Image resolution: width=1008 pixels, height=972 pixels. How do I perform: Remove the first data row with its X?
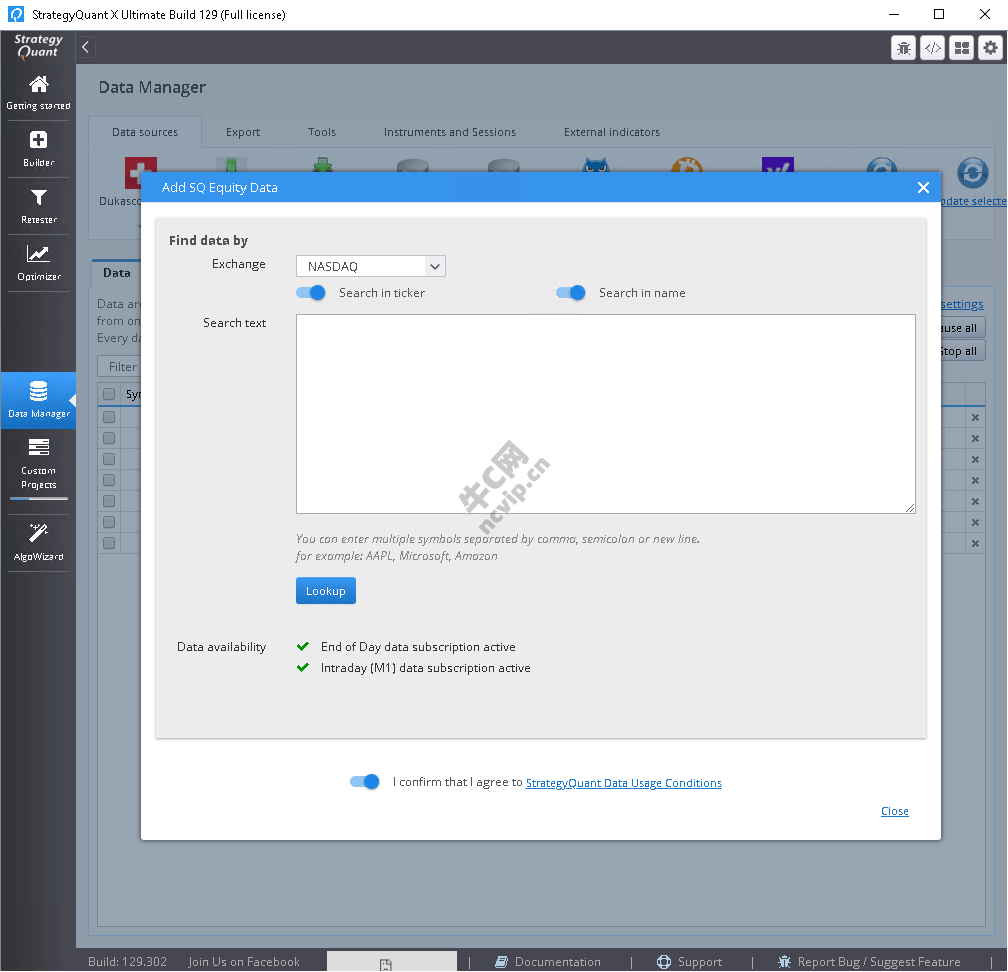pos(975,417)
